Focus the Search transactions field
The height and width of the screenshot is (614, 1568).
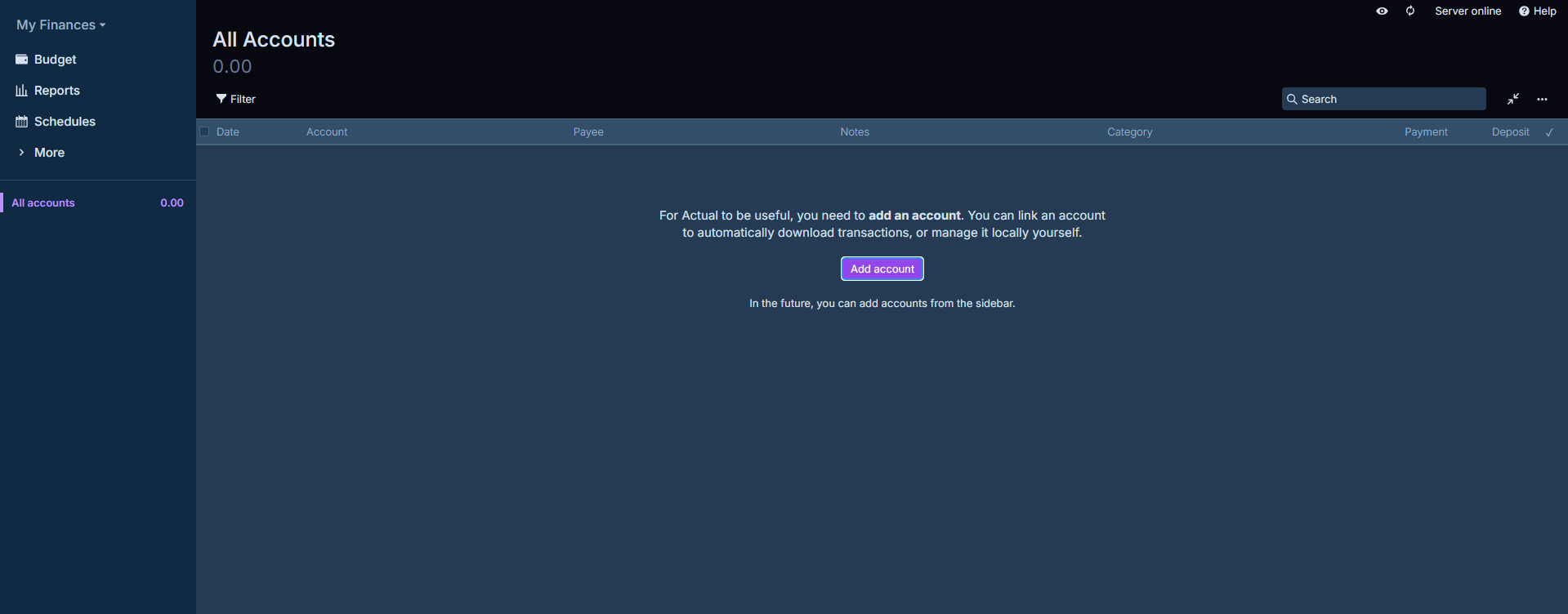[1383, 99]
